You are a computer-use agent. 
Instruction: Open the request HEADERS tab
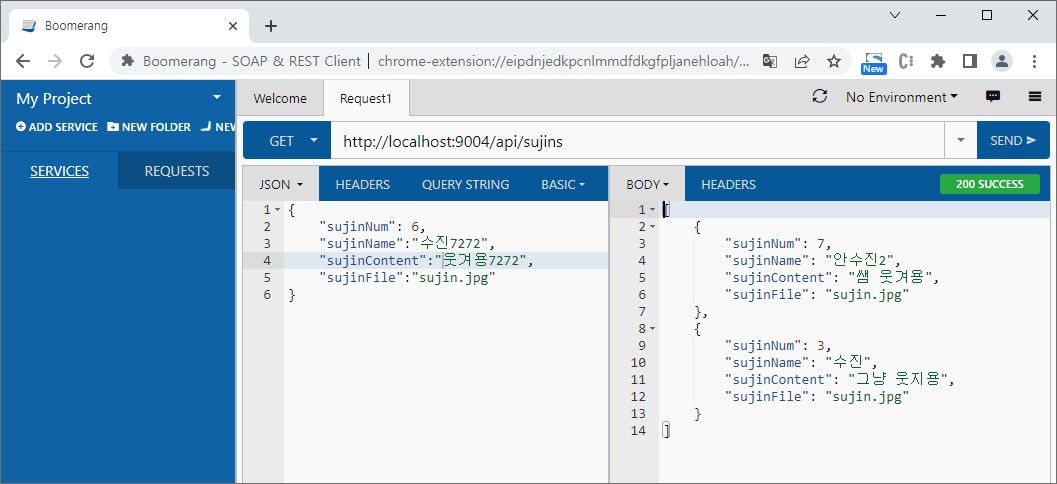click(x=363, y=184)
